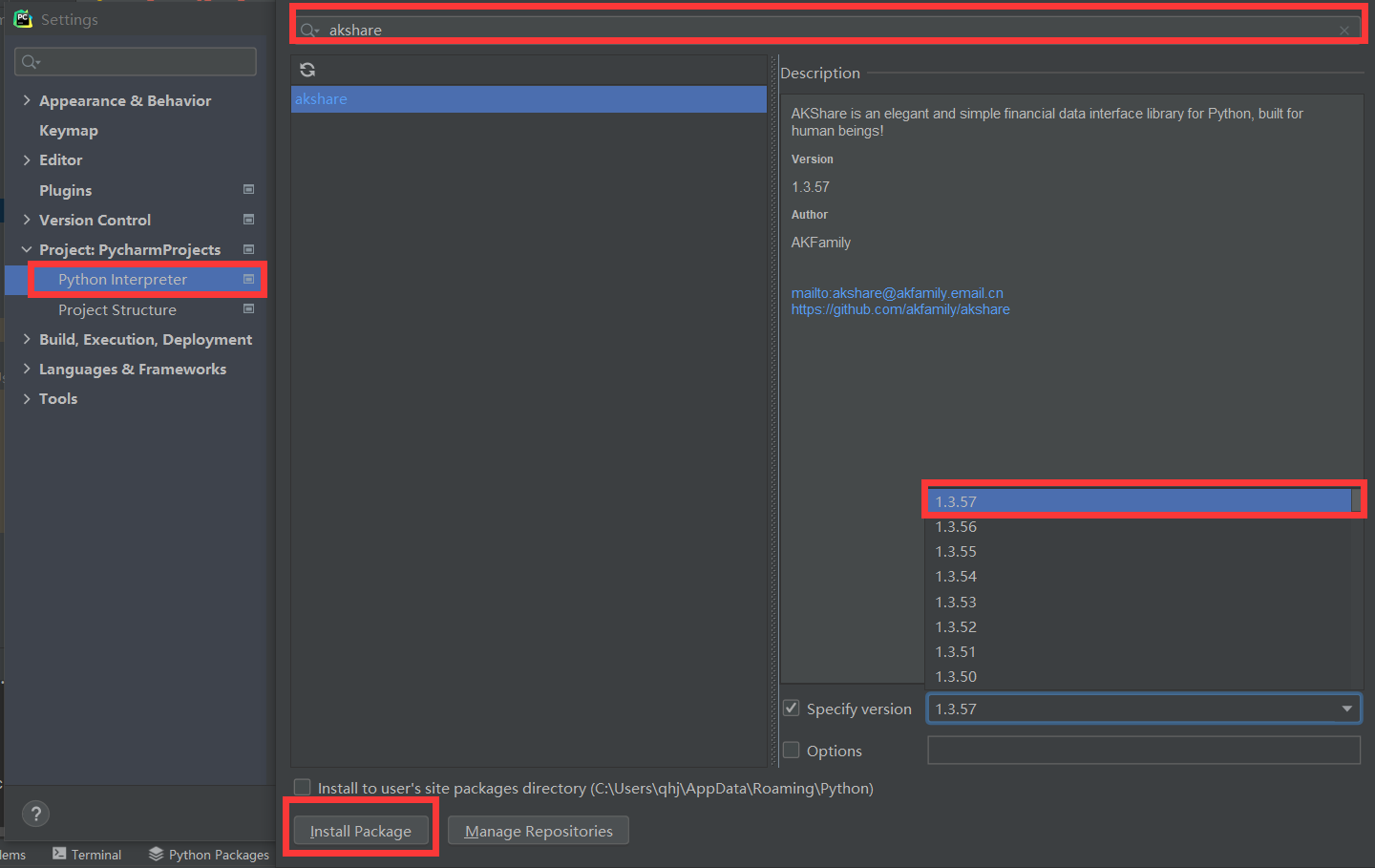
Task: Clear the akshare search with the X icon
Action: 1344,31
